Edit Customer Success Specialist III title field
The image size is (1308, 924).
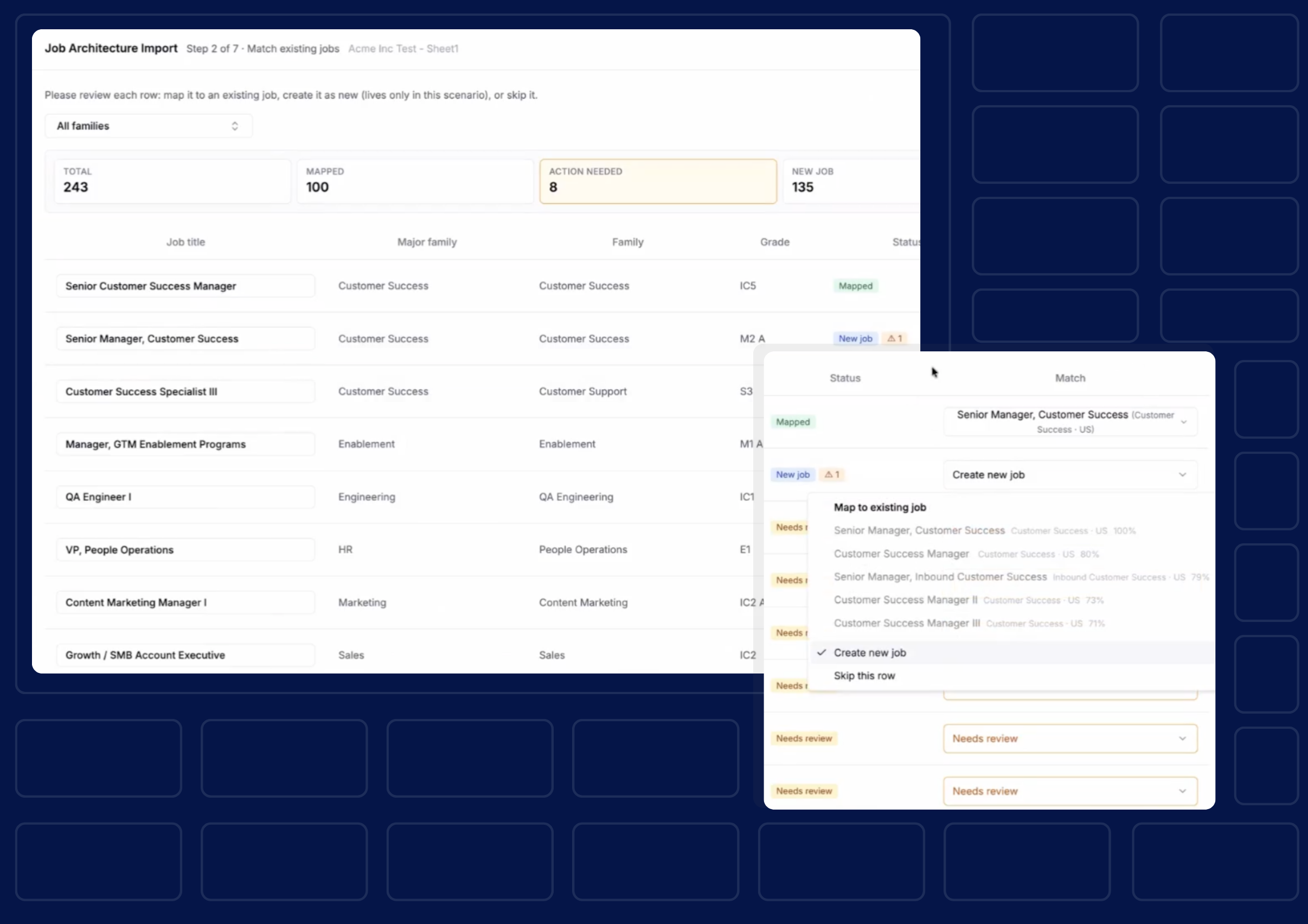185,392
